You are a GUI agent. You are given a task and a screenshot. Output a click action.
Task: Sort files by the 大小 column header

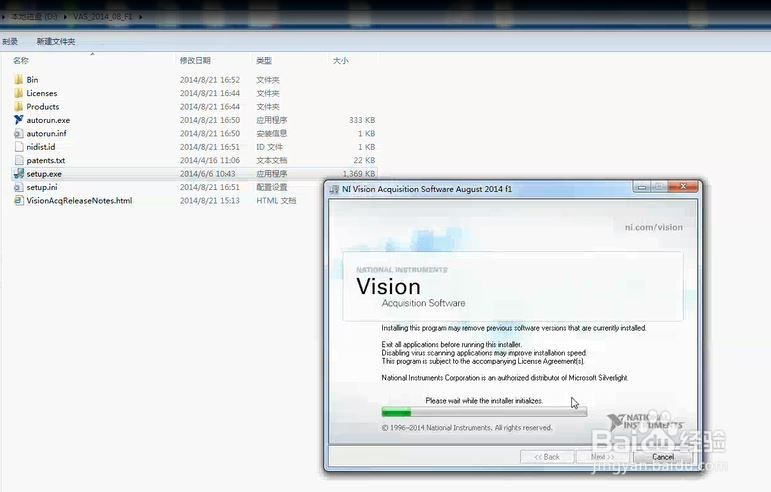point(341,60)
